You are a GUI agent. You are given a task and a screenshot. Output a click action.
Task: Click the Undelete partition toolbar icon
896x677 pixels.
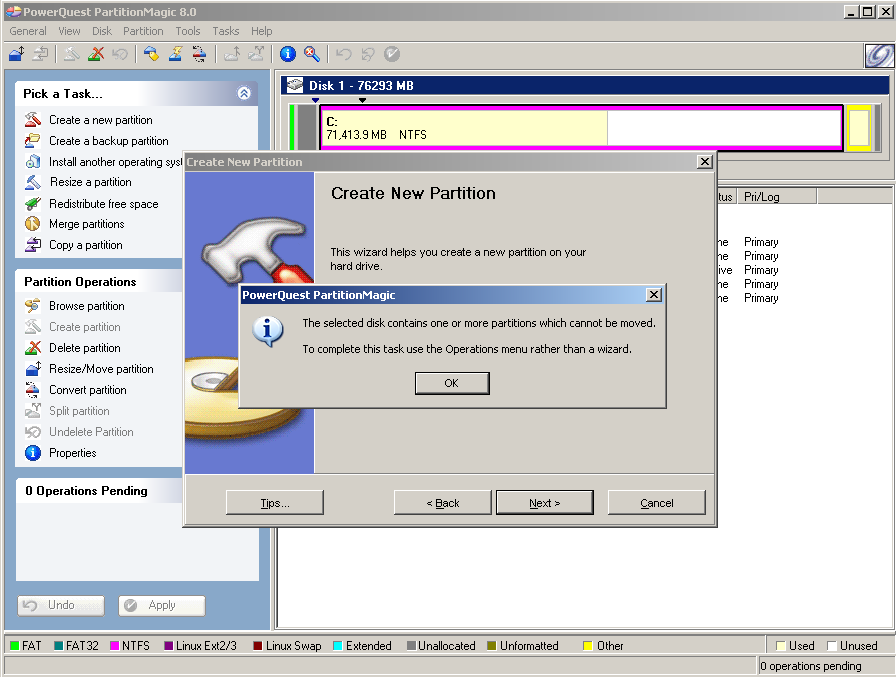tap(119, 54)
